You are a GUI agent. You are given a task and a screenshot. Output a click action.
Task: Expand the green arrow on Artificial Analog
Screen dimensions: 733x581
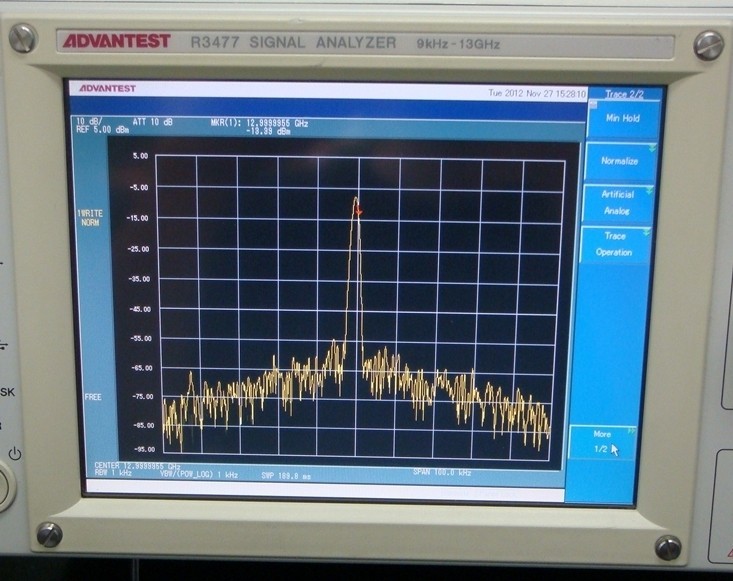point(649,190)
